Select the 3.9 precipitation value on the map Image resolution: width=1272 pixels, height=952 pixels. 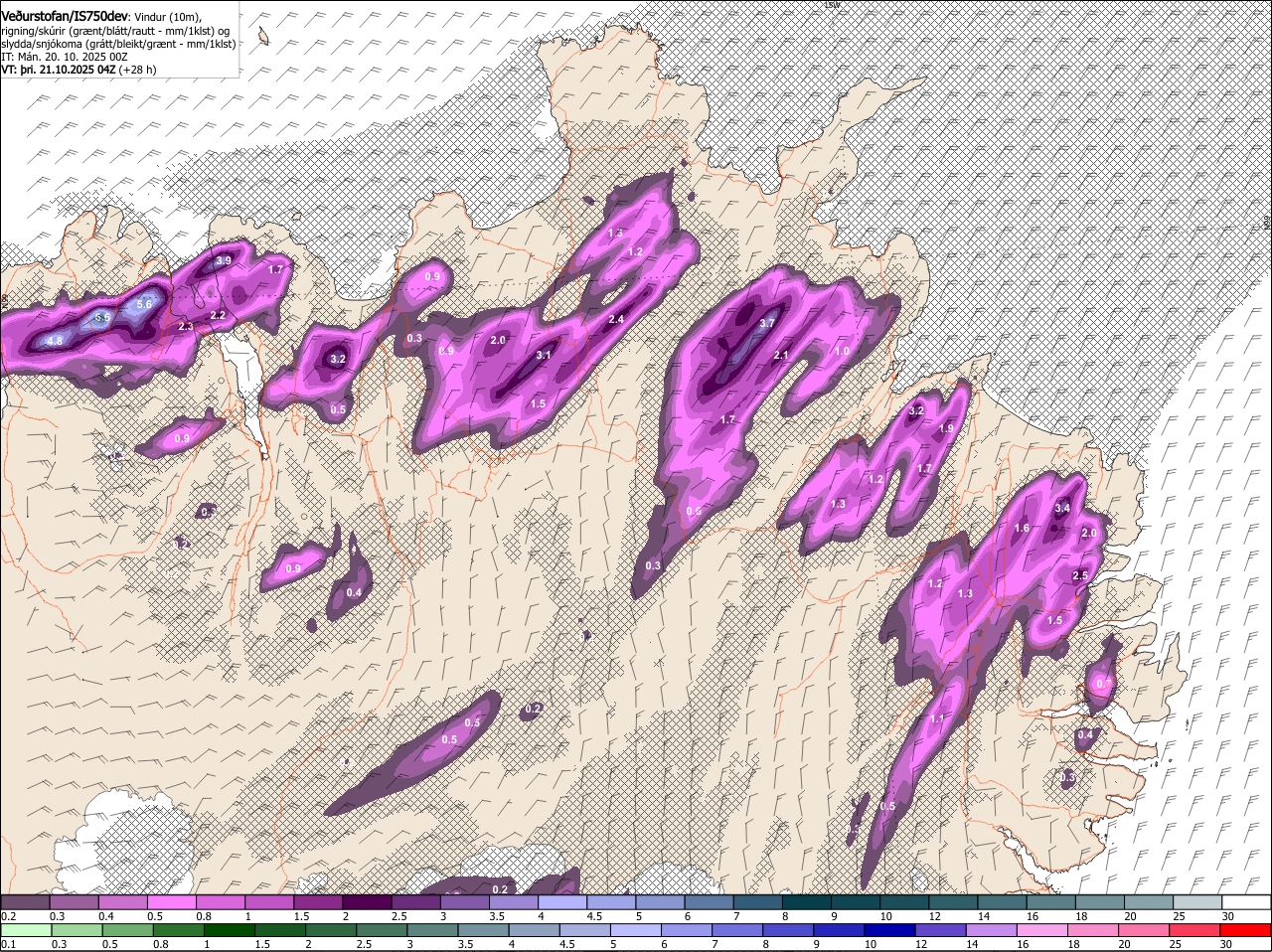point(224,260)
